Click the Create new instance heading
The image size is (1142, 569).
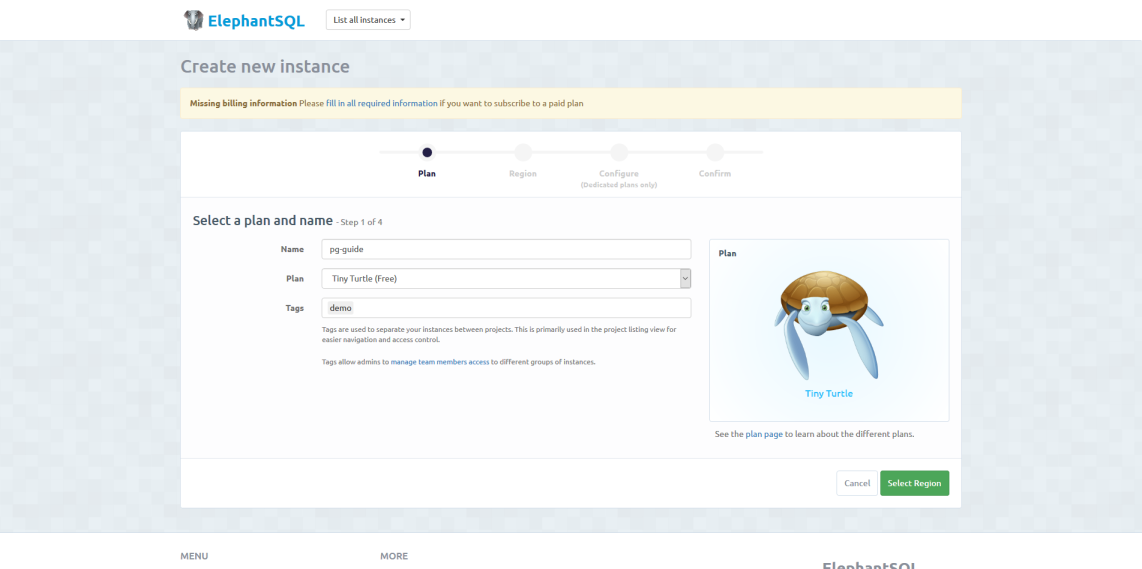265,66
